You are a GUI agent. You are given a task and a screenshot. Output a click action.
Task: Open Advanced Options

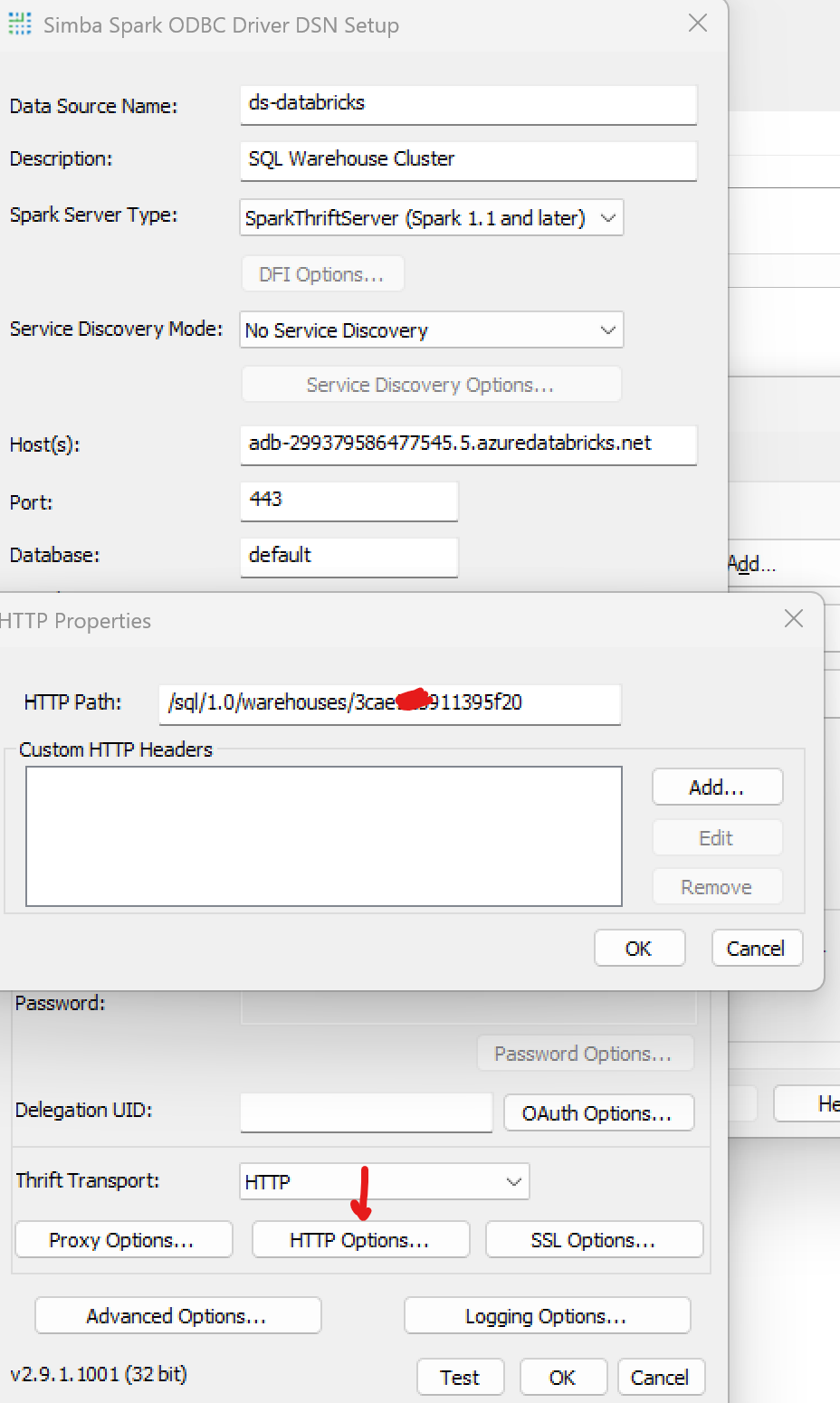click(x=178, y=1316)
